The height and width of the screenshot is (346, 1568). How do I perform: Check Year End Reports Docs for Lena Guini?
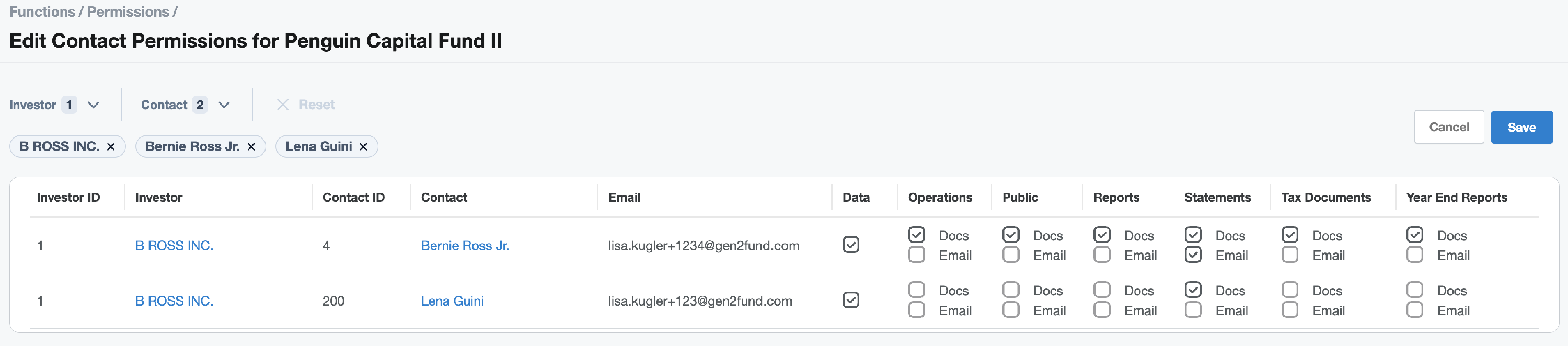pyautogui.click(x=1415, y=290)
